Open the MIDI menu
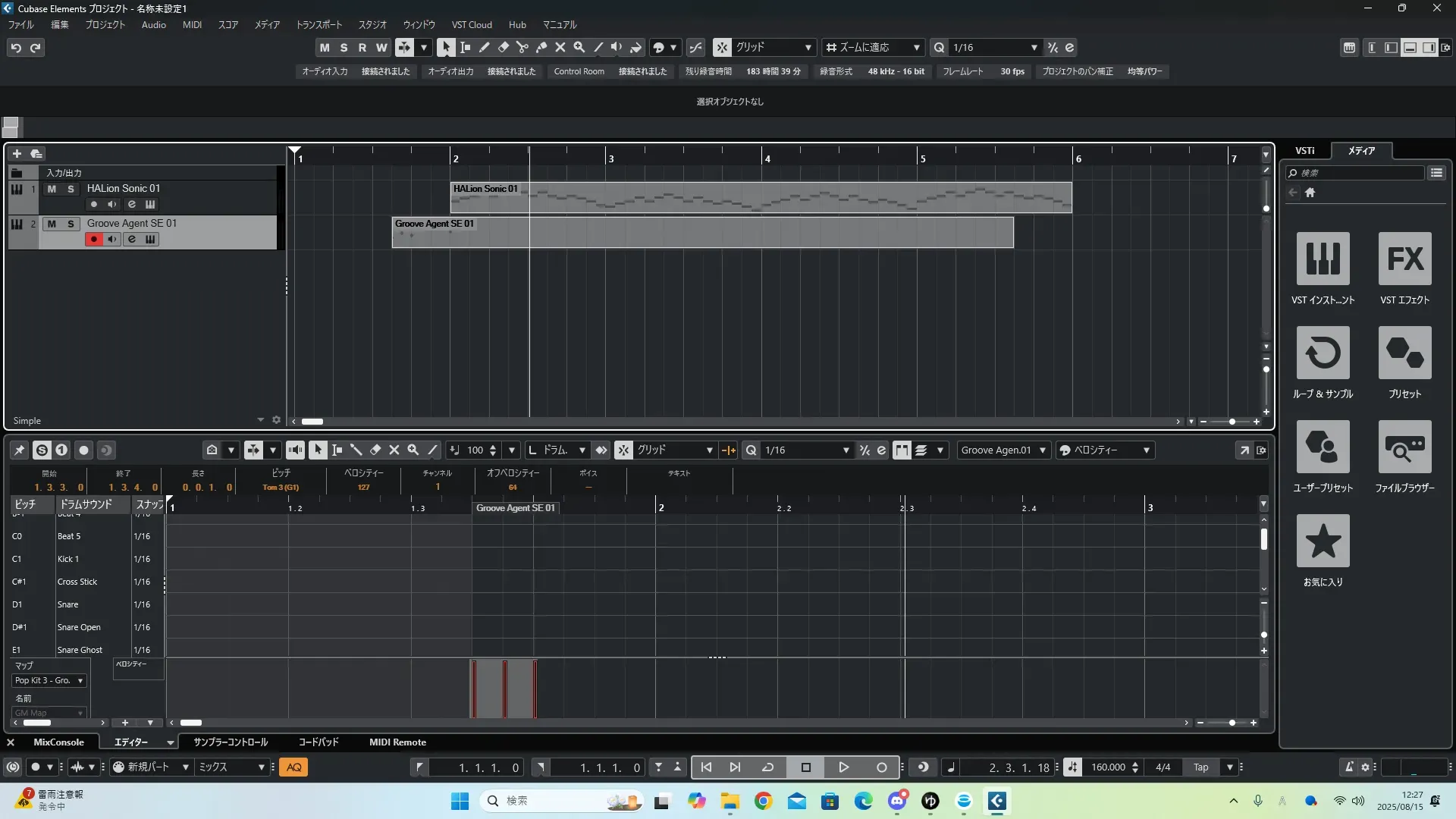This screenshot has height=819, width=1456. point(192,24)
